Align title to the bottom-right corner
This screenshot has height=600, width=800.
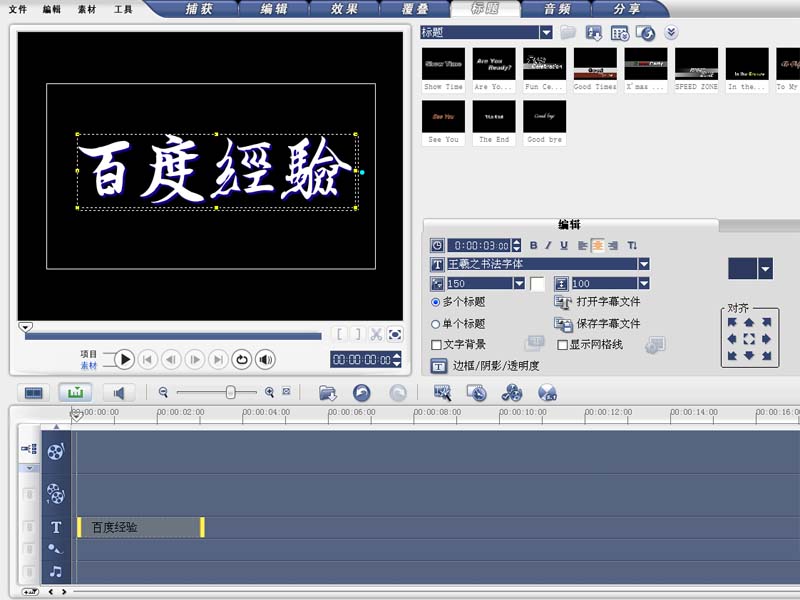coord(766,356)
